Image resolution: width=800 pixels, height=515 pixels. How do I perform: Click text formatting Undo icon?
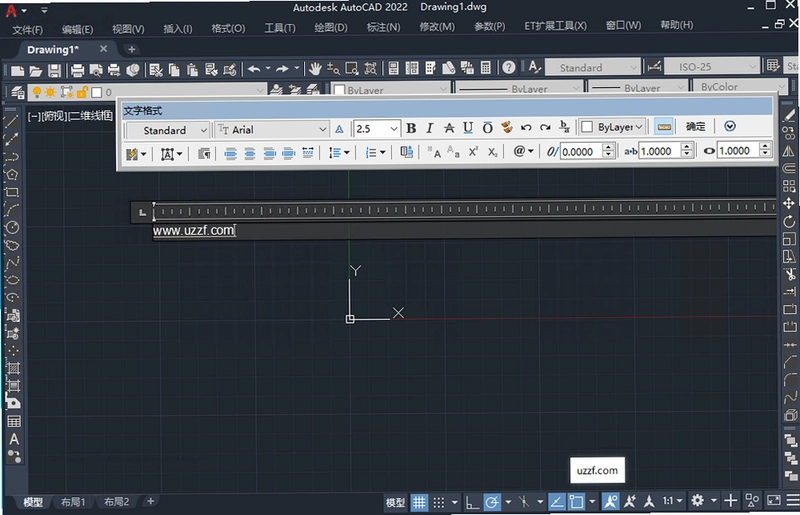526,128
